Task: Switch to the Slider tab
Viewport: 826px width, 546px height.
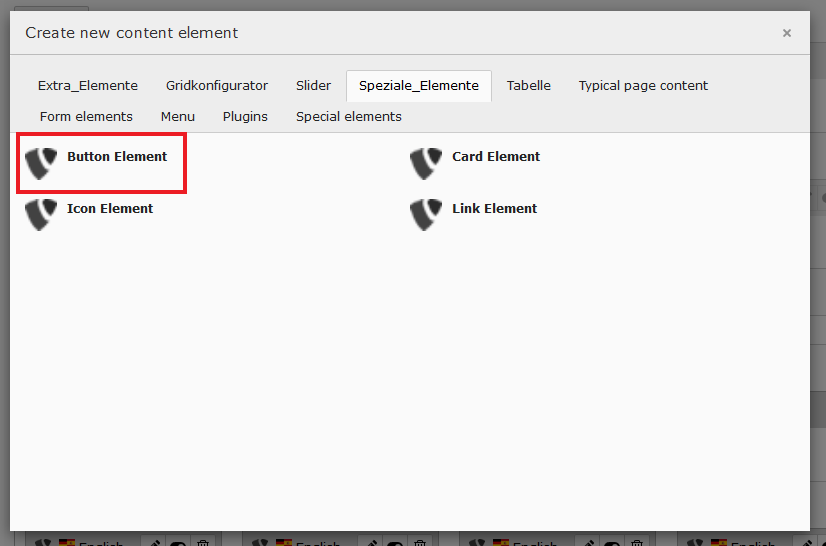Action: pos(313,85)
